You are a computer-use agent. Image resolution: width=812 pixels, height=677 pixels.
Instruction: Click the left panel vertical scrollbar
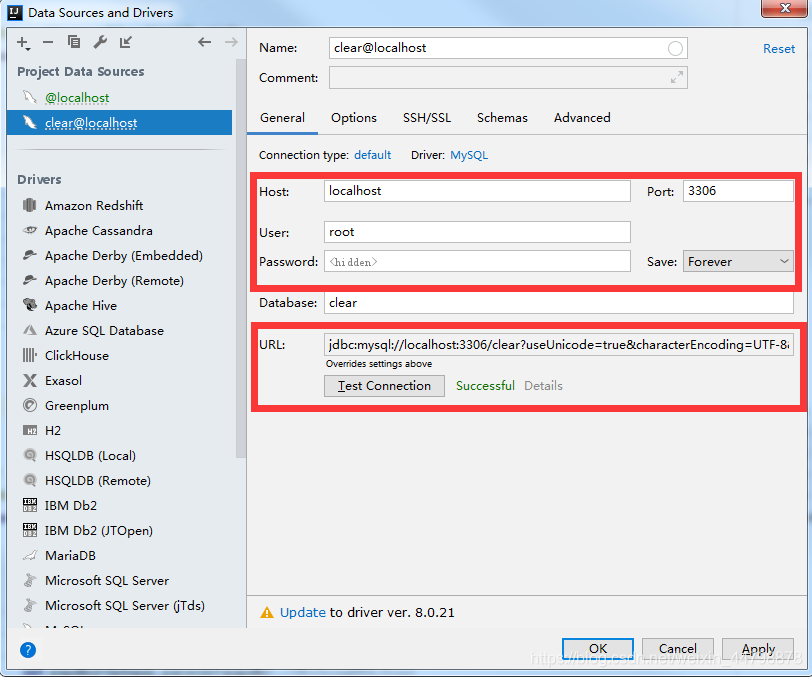point(240,259)
